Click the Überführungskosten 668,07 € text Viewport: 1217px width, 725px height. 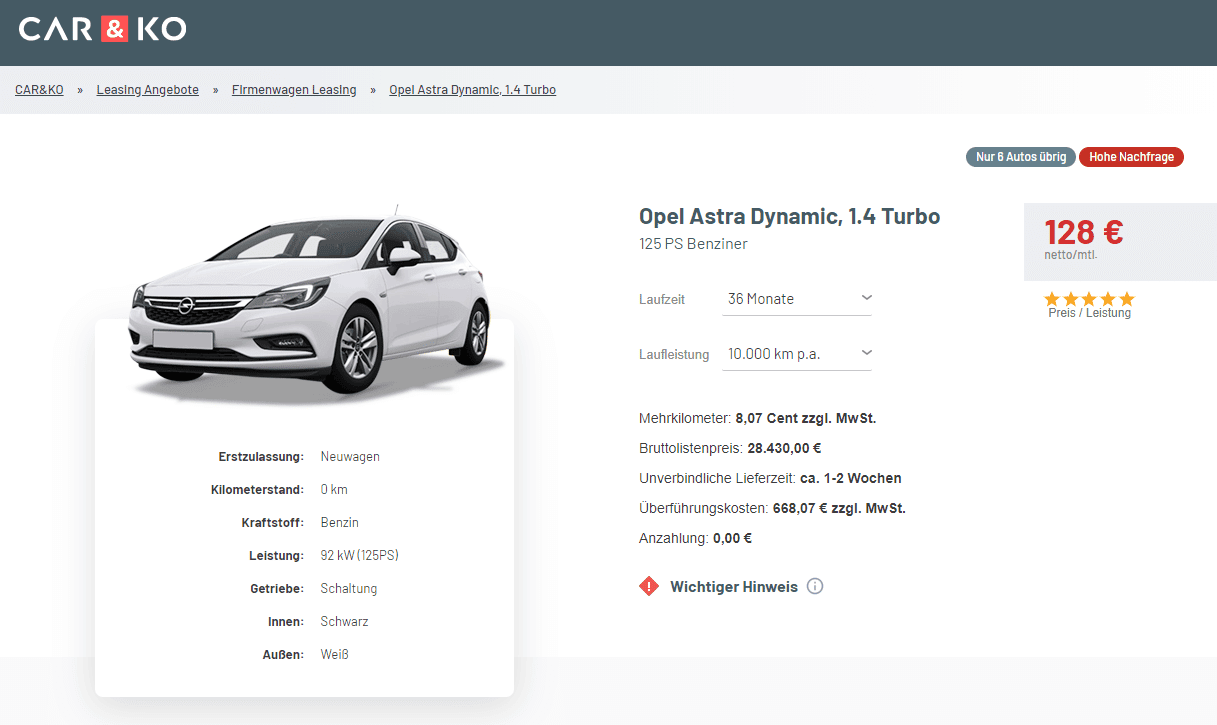(x=772, y=508)
